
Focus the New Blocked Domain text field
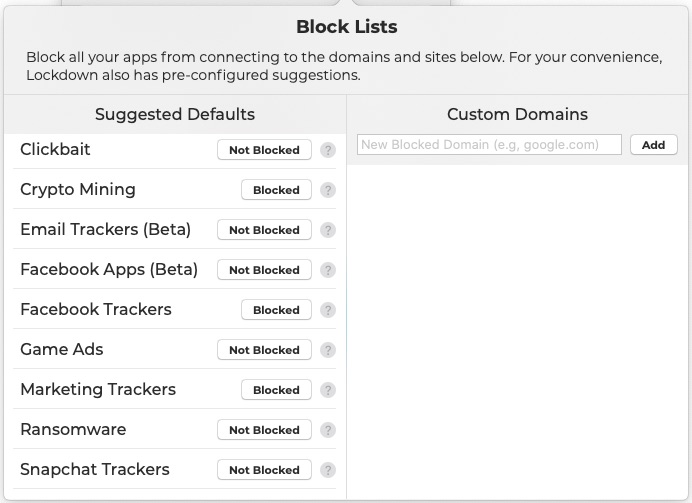coord(489,145)
